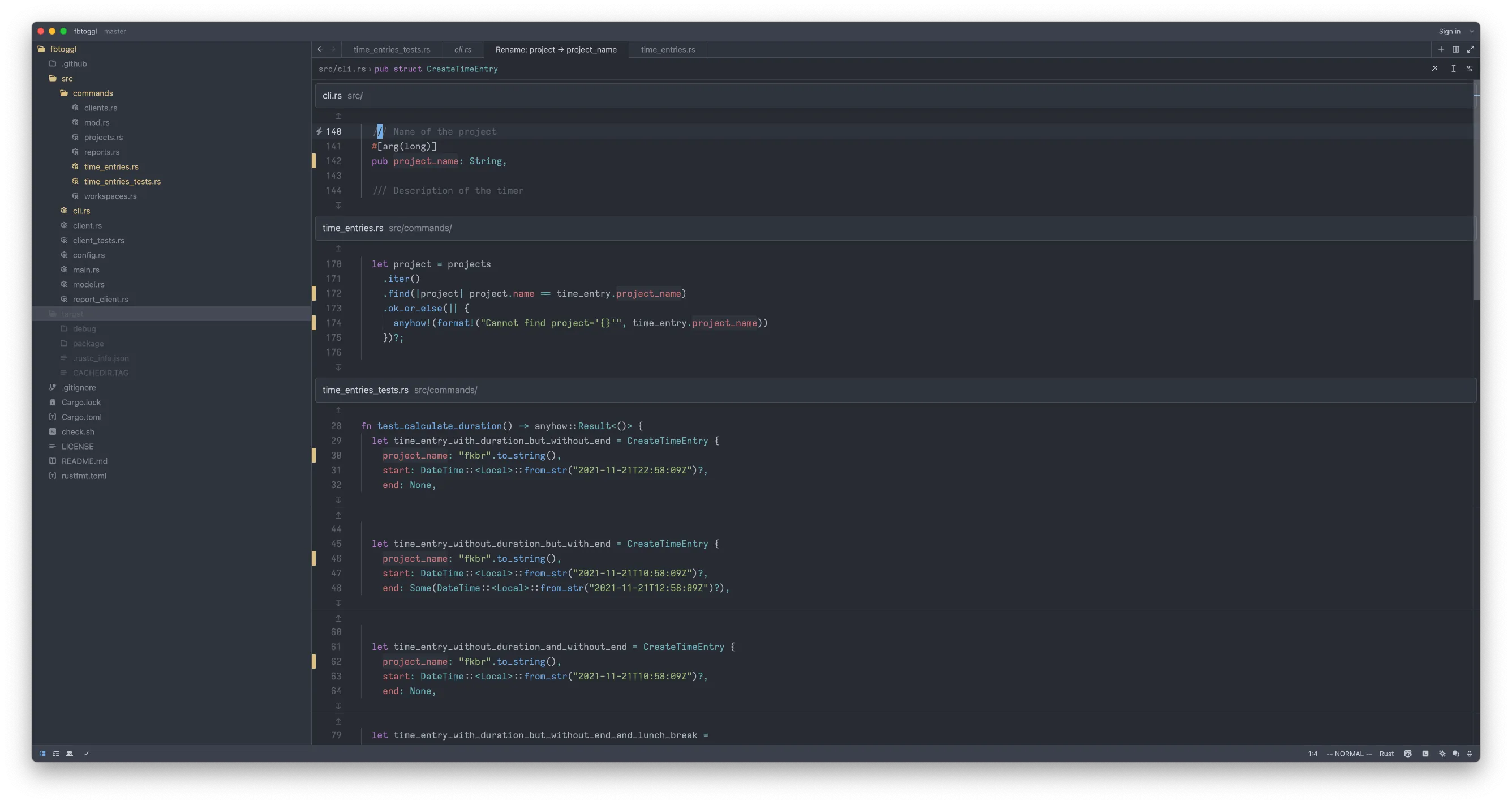
Task: Expand excerpt downward below line 144
Action: pyautogui.click(x=338, y=205)
